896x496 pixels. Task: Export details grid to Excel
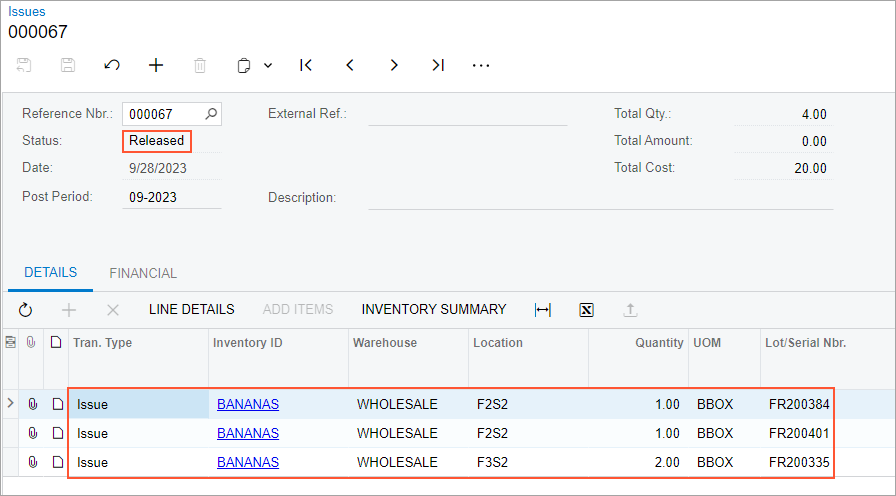(587, 310)
